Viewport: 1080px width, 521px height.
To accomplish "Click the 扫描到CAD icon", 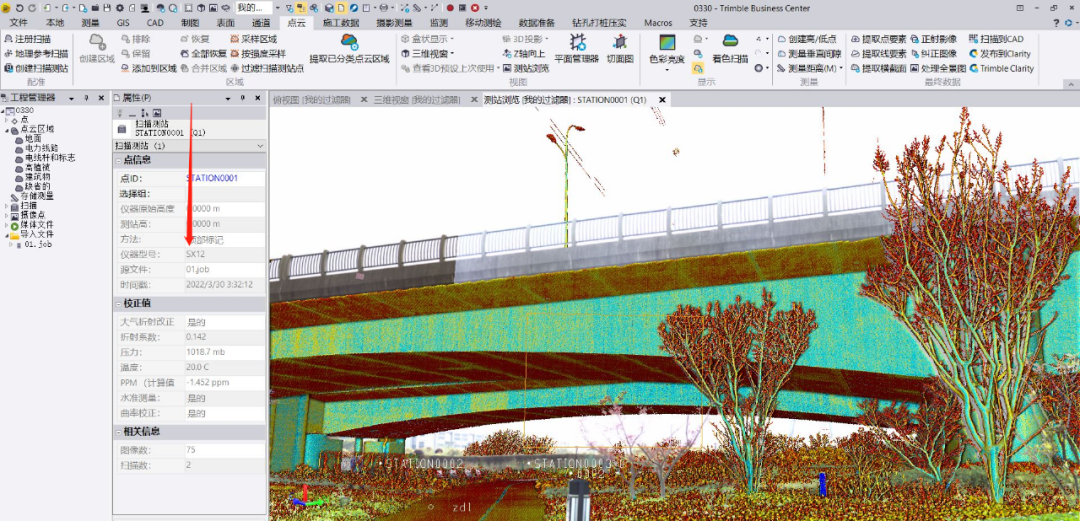I will [x=1001, y=39].
